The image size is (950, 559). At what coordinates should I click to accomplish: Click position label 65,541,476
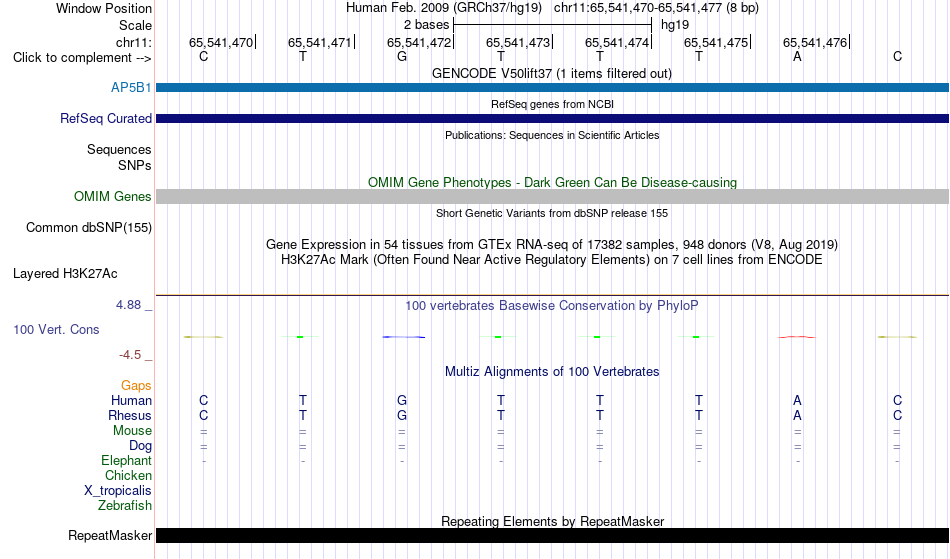coord(815,42)
